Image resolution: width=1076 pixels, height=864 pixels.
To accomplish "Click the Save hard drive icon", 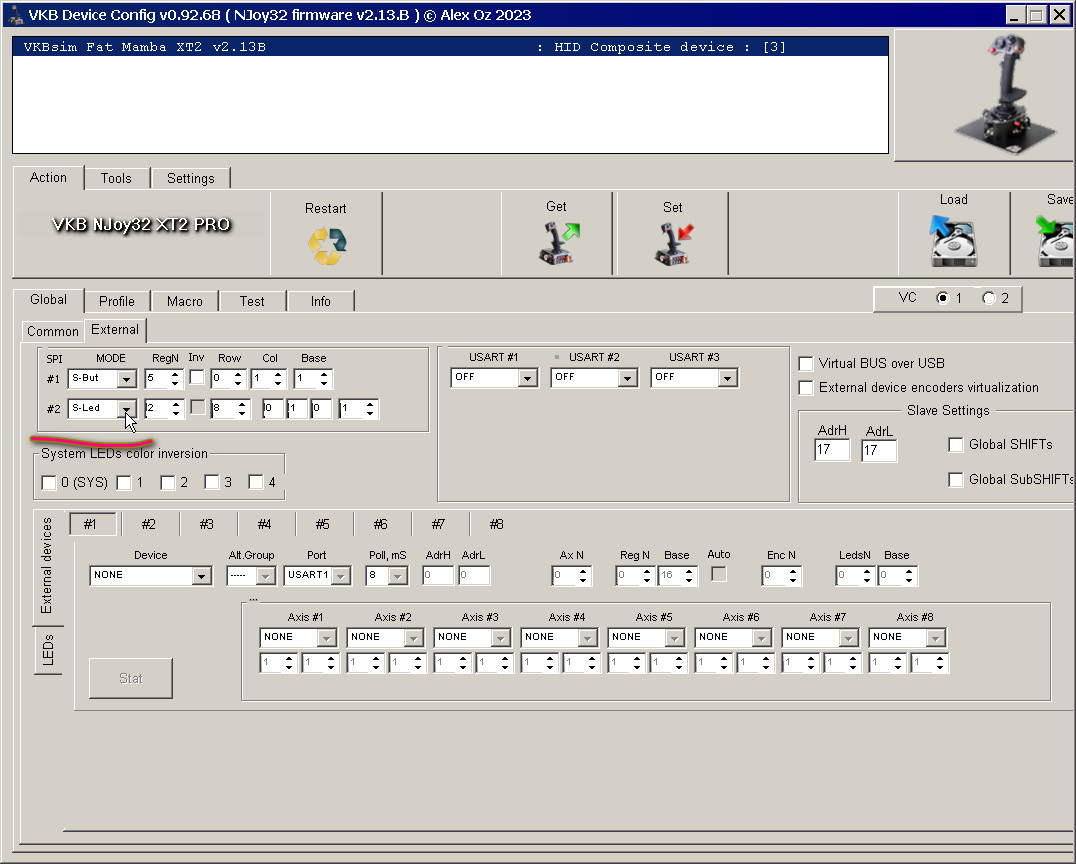I will pos(1056,242).
